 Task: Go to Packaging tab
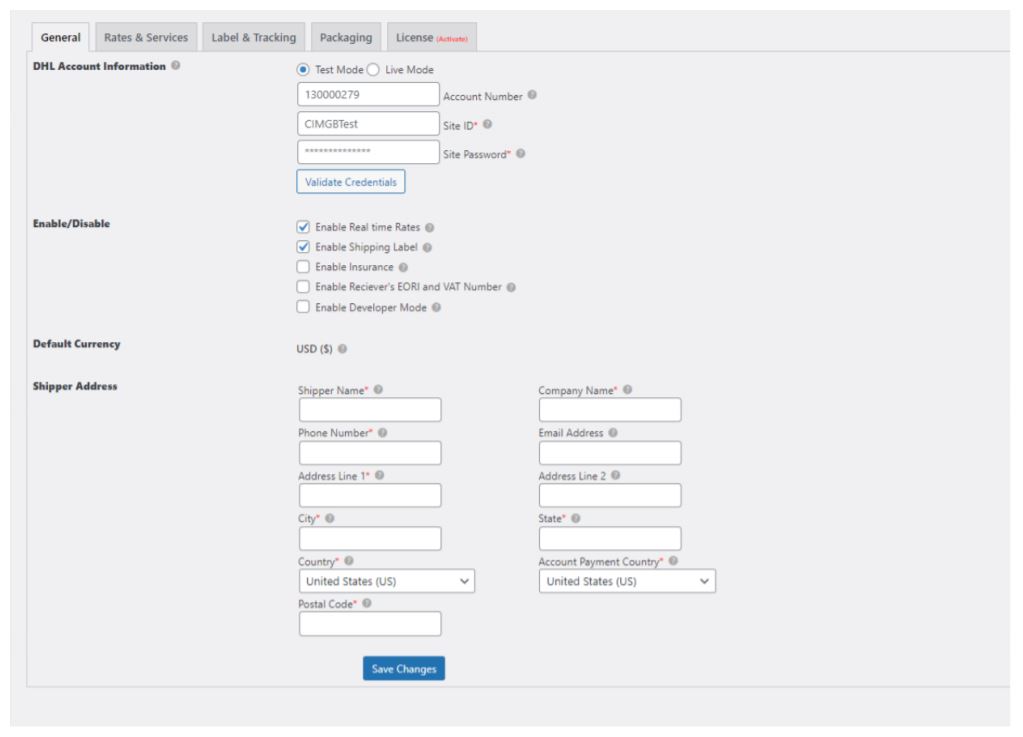click(346, 37)
